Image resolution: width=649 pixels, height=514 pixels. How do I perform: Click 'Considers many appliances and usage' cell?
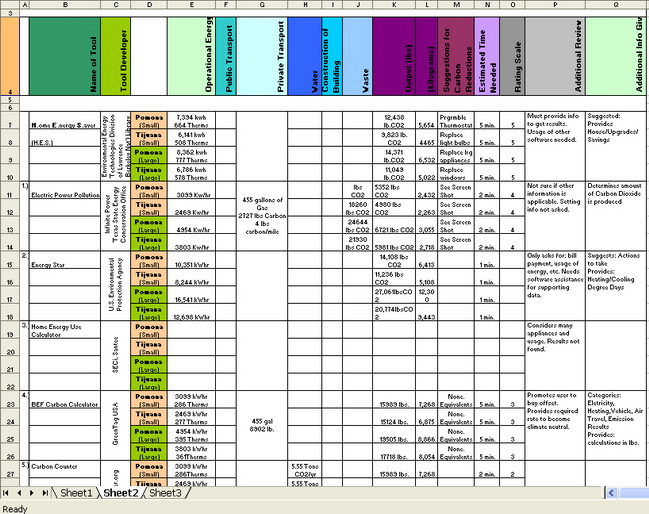coord(555,355)
